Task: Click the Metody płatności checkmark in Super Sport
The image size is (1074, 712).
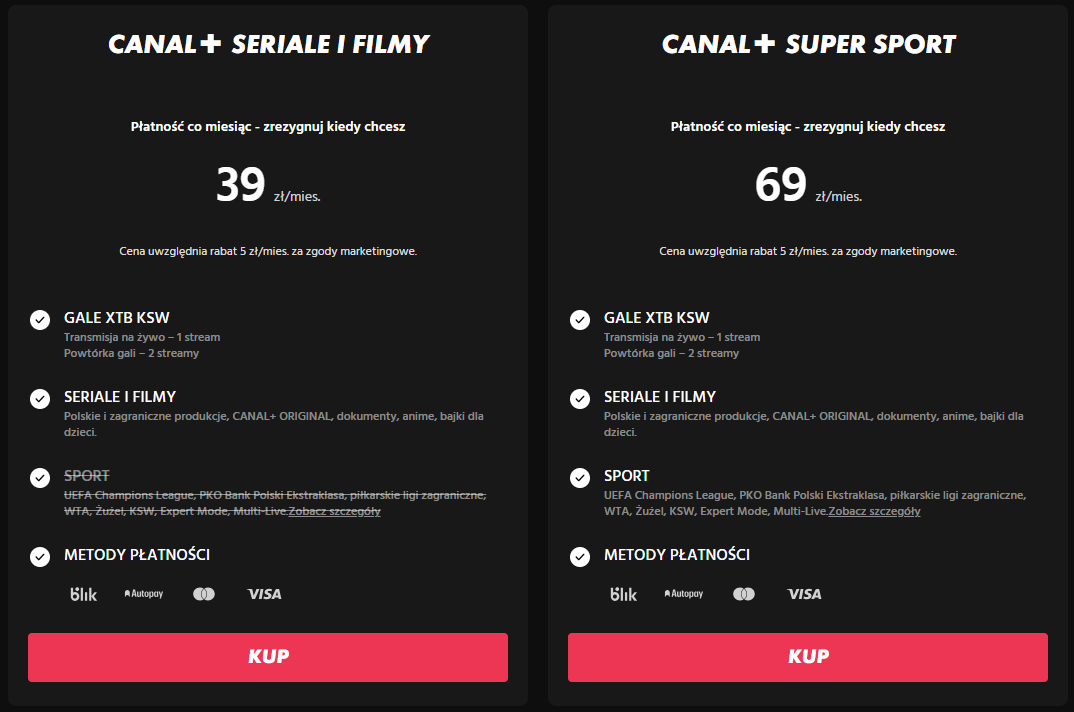Action: point(580,557)
